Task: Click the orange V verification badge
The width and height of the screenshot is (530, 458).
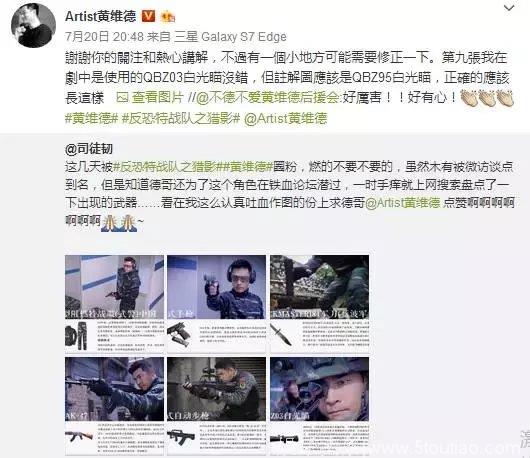Action: coord(148,16)
